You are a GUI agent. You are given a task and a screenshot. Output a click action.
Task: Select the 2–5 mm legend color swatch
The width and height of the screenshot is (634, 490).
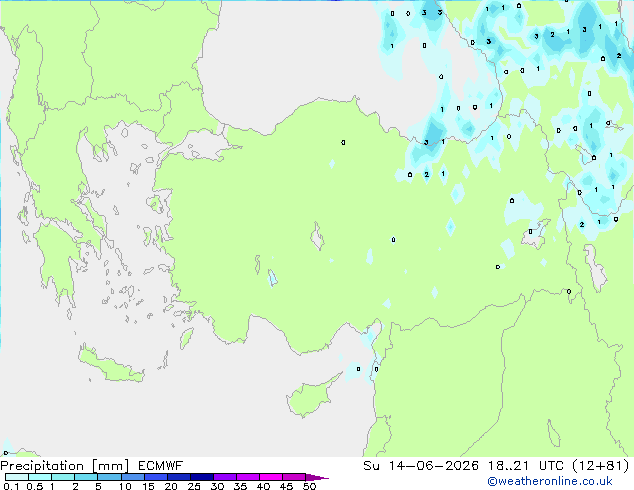pyautogui.click(x=86, y=477)
